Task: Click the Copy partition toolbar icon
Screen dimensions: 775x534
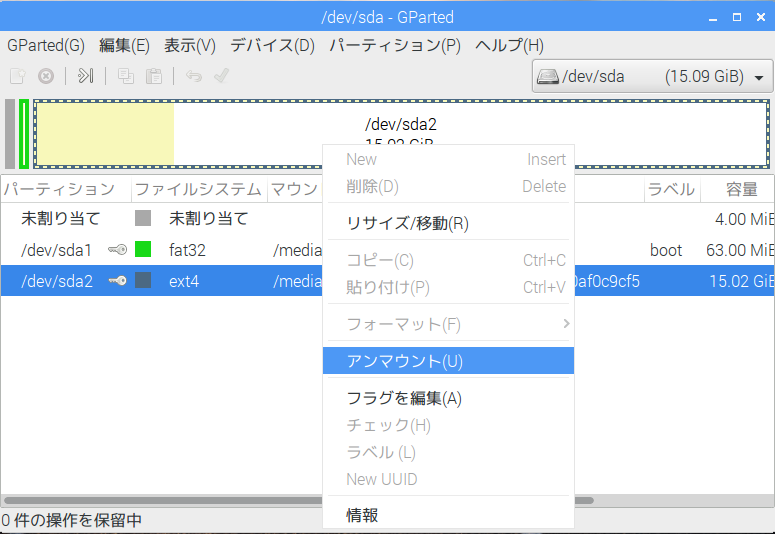Action: 126,76
